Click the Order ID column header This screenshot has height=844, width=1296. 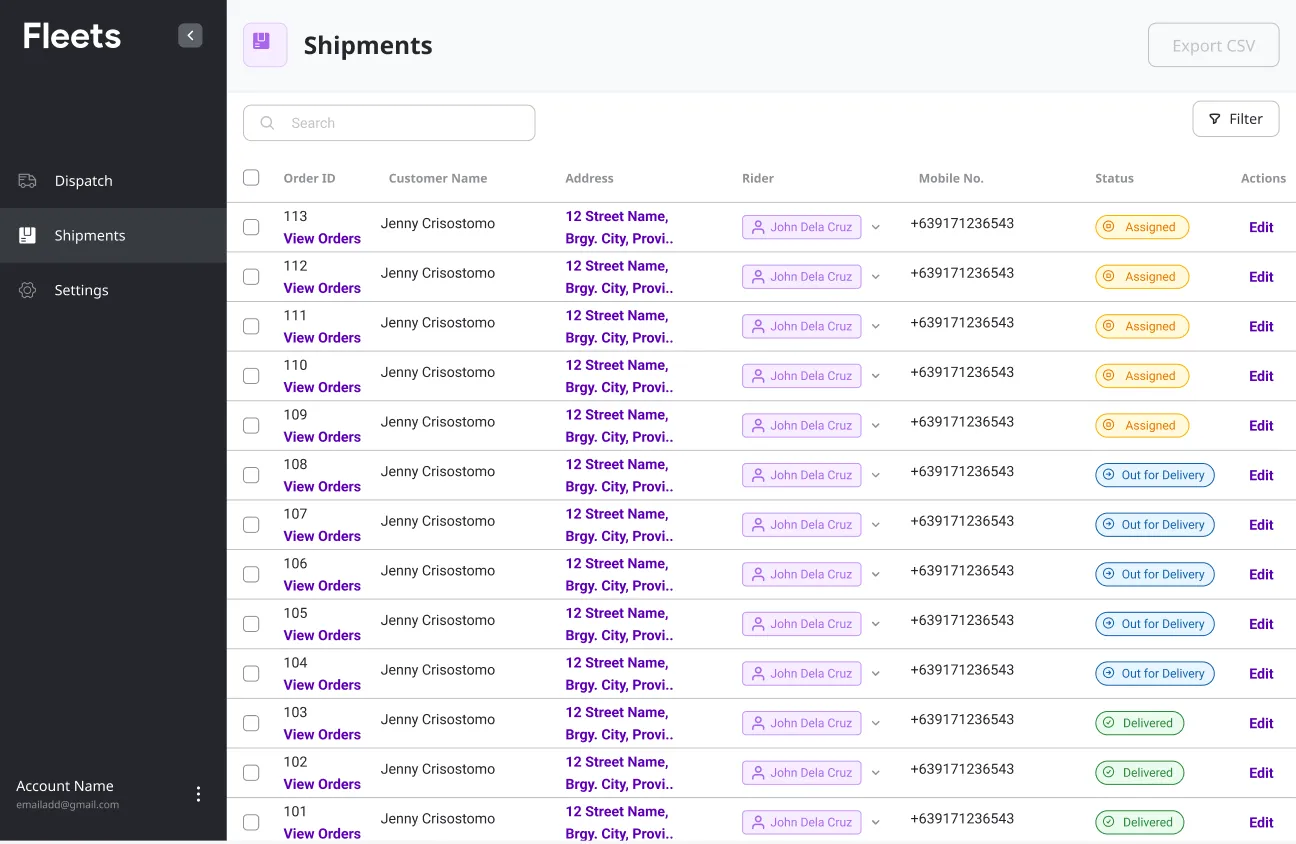pyautogui.click(x=309, y=178)
